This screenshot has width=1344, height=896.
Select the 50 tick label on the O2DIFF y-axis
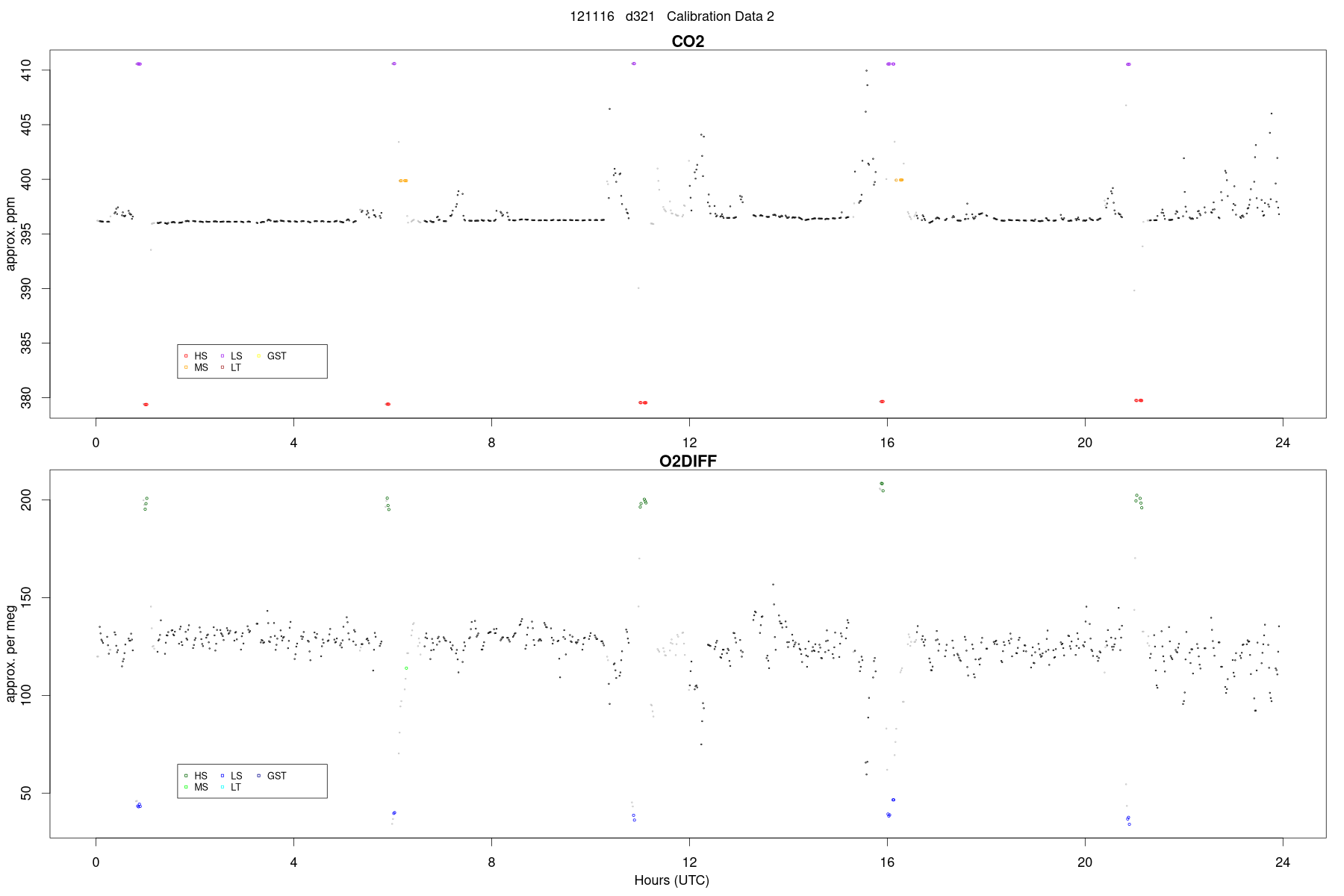coord(26,793)
